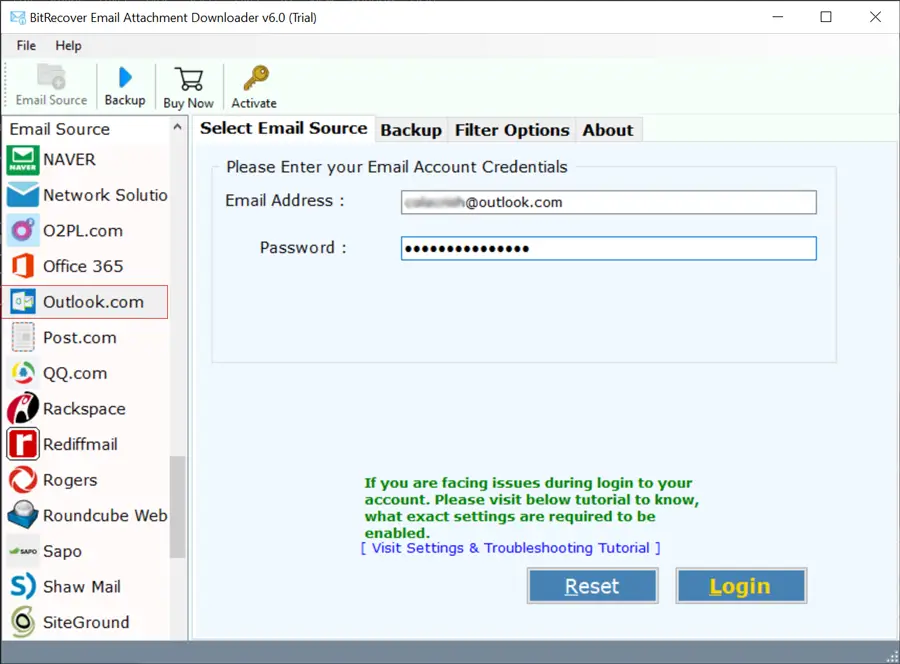
Task: Open the About tab
Action: [x=607, y=130]
